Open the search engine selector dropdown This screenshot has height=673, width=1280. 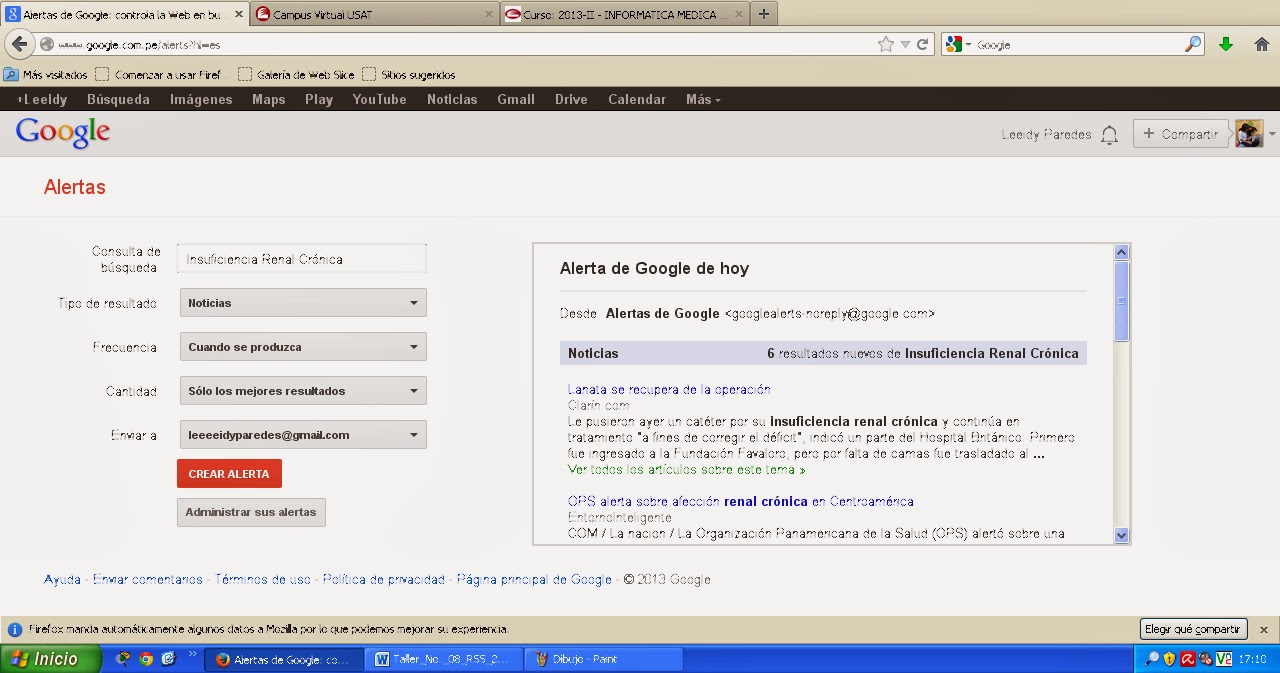point(956,45)
